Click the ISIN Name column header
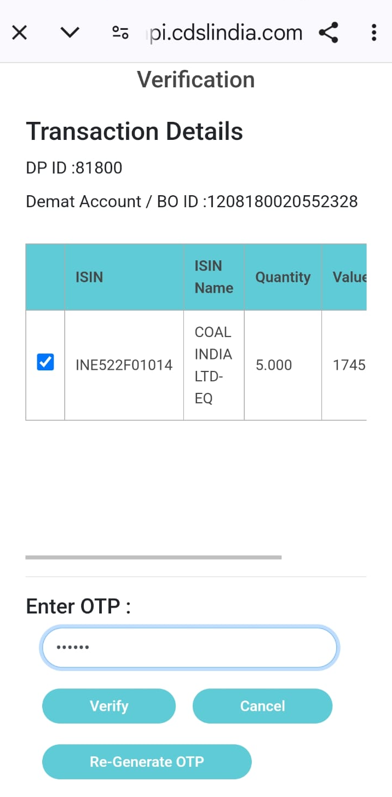The height and width of the screenshot is (797, 392). pyautogui.click(x=214, y=277)
